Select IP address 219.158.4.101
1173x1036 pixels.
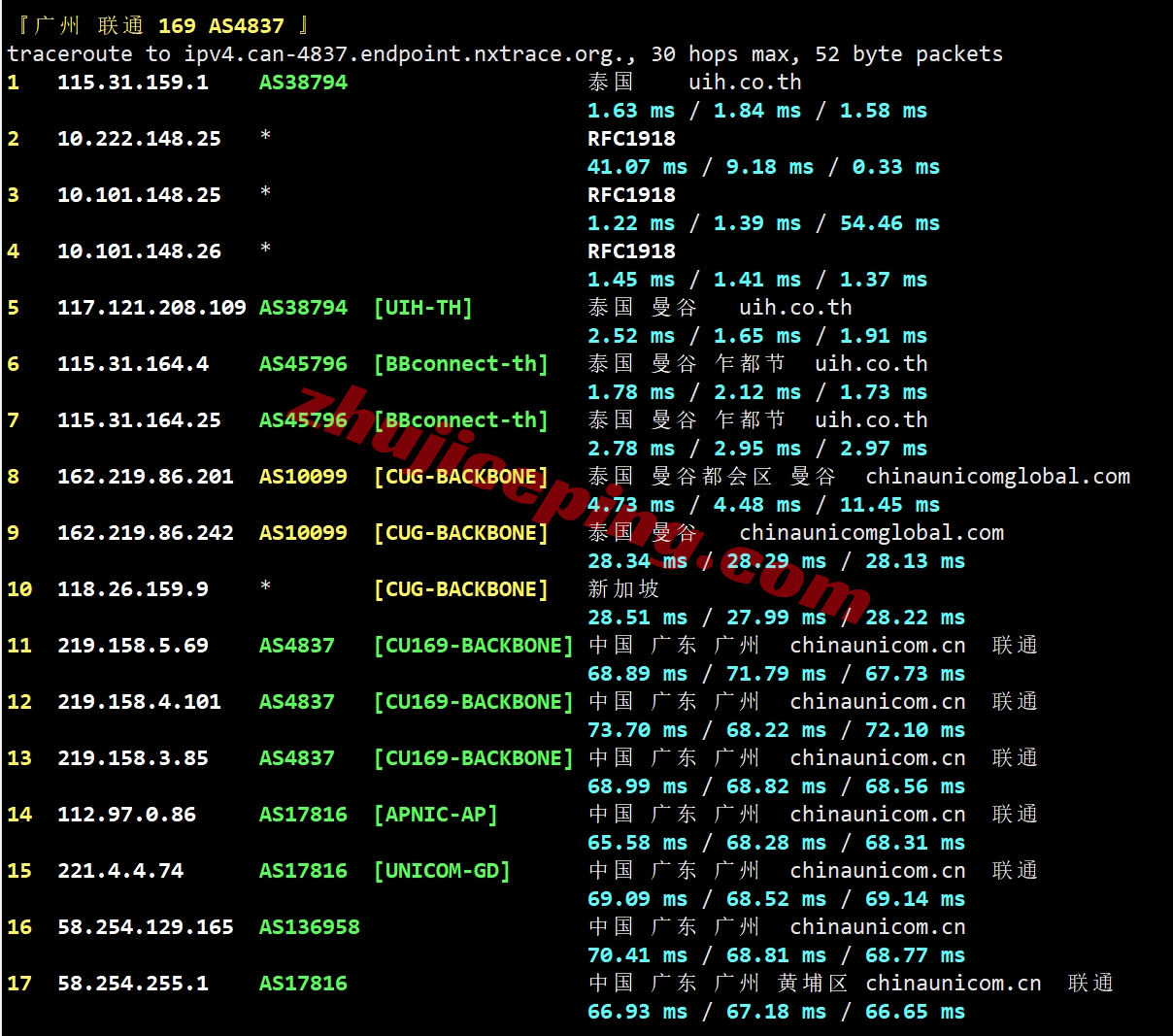139,701
